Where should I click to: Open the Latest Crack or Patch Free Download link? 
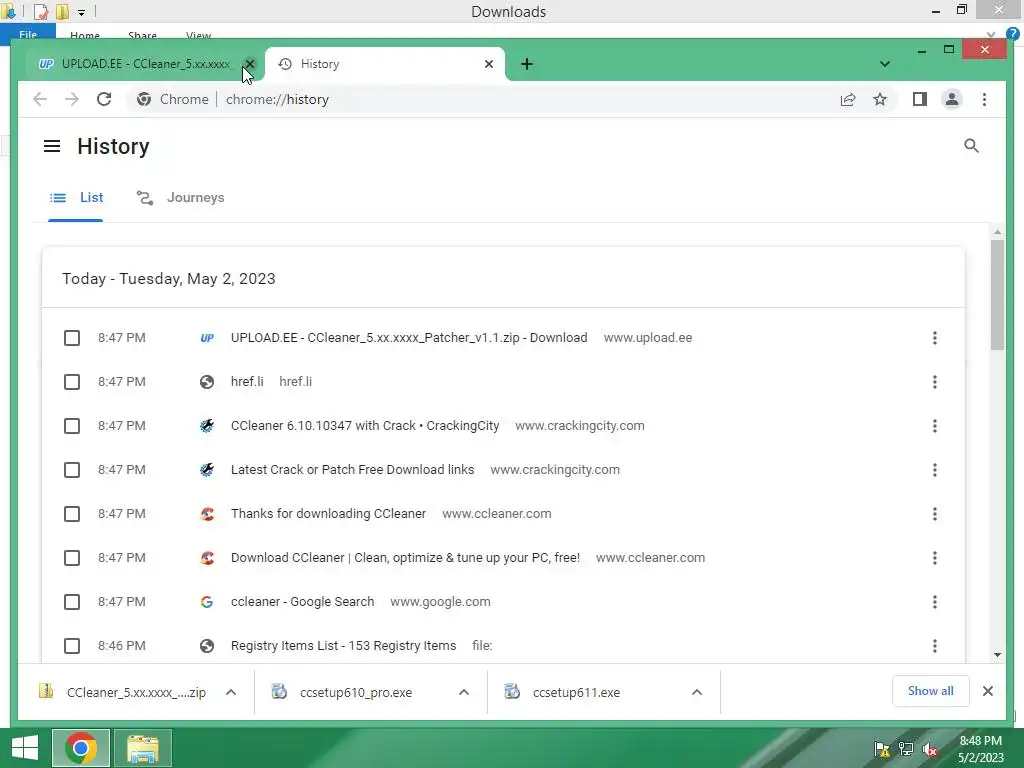click(353, 470)
